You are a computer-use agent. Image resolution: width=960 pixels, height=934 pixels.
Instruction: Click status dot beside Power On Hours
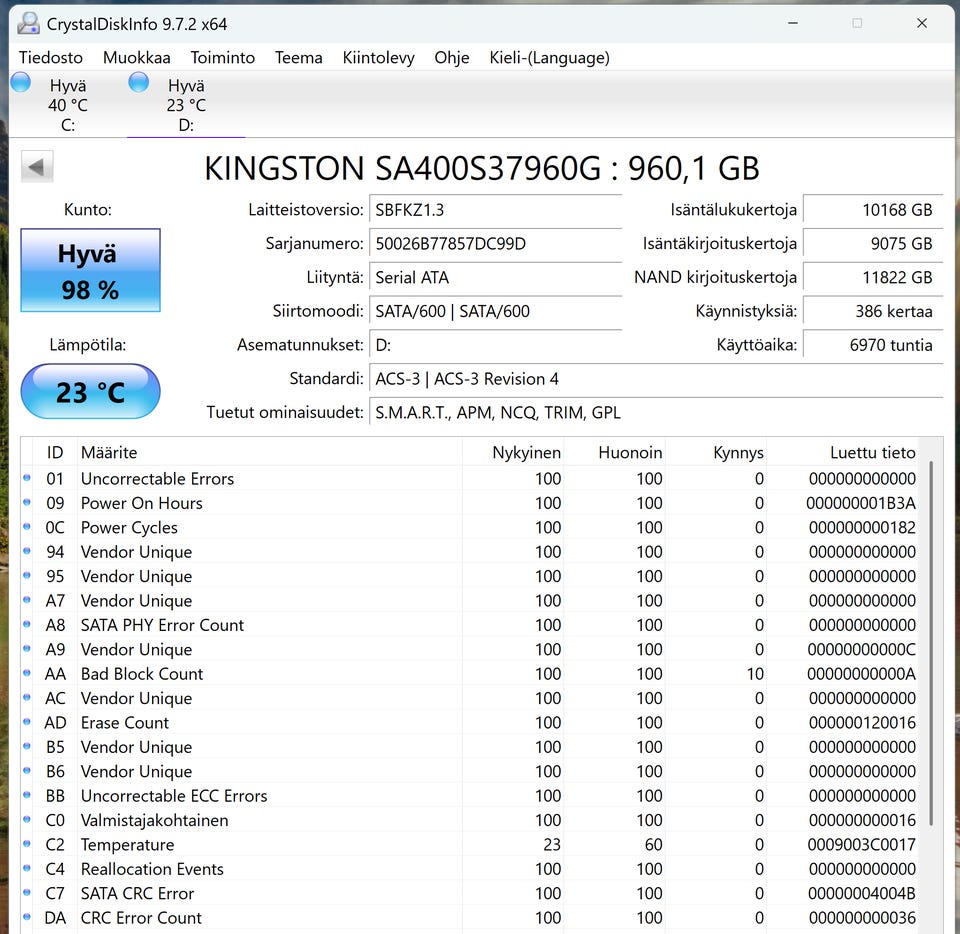(27, 503)
